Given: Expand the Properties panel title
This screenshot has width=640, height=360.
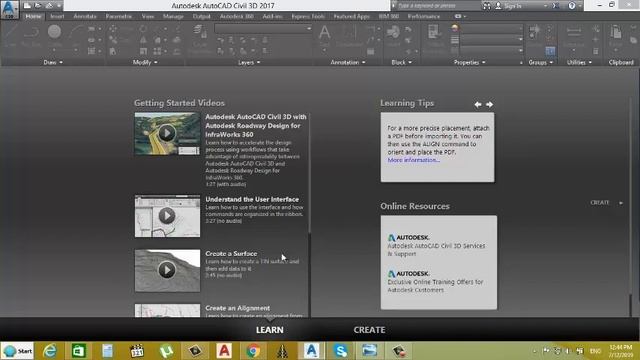Looking at the screenshot, I should pyautogui.click(x=469, y=62).
